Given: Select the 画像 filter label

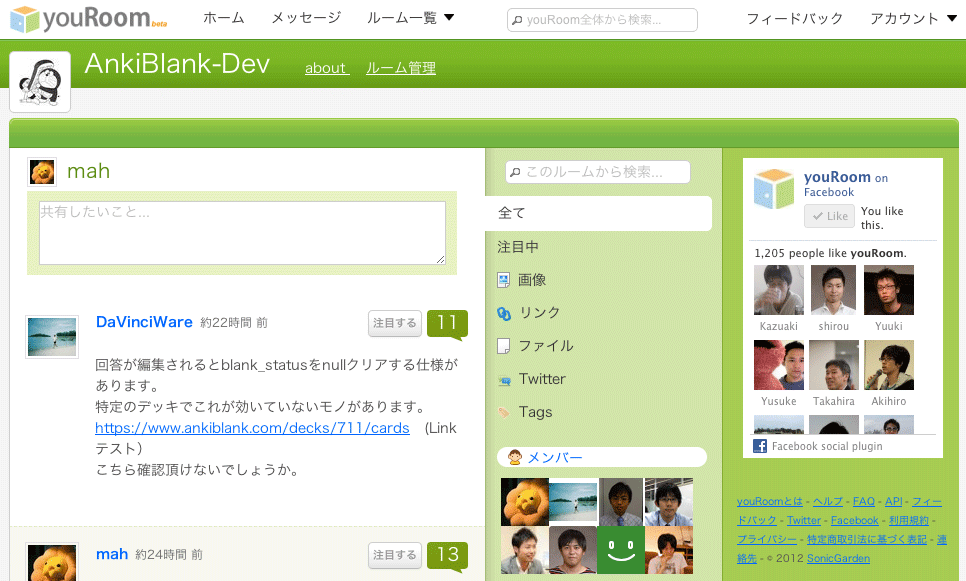Looking at the screenshot, I should [532, 280].
